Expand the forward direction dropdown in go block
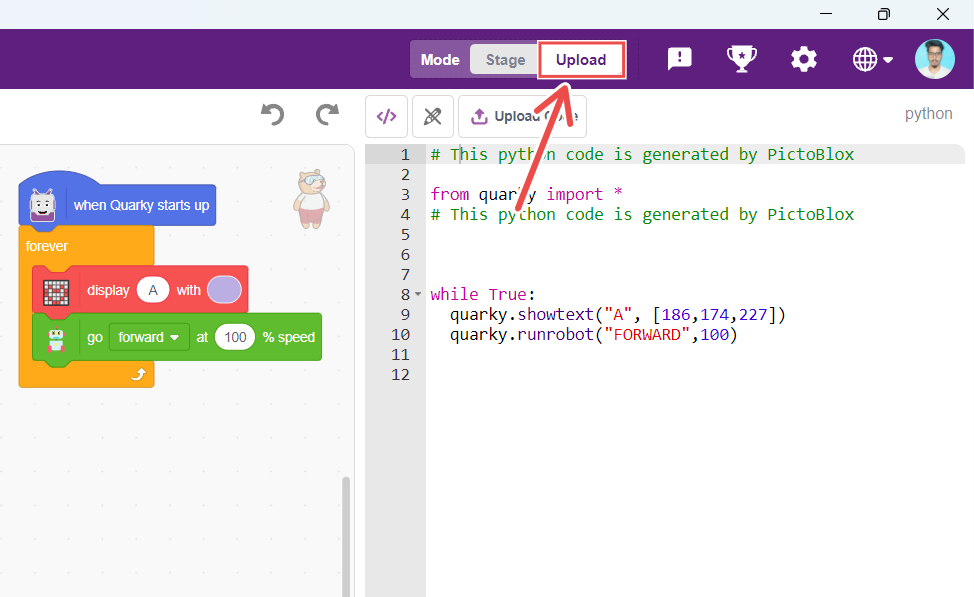This screenshot has height=597, width=974. click(x=148, y=337)
